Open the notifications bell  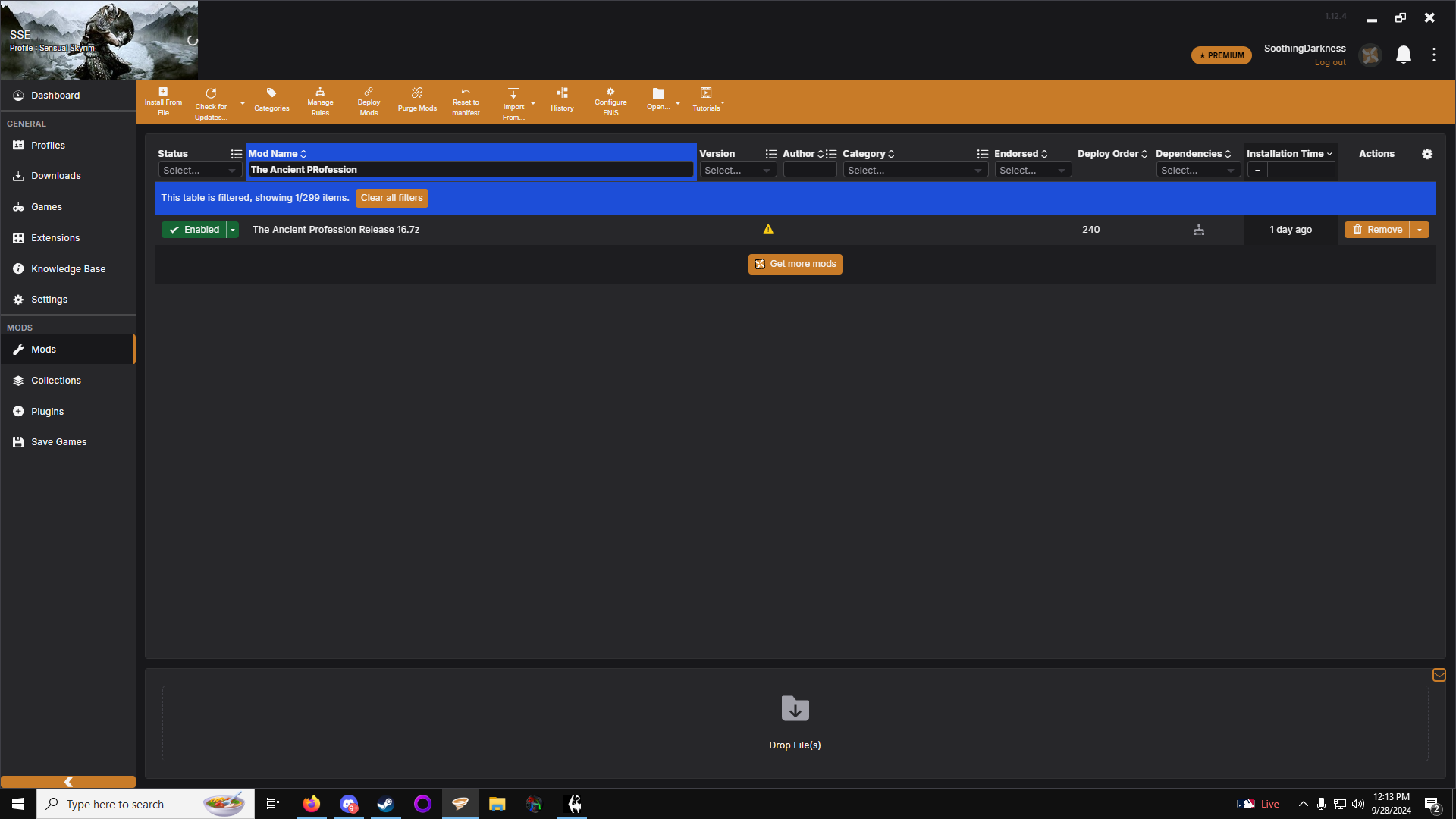tap(1404, 55)
